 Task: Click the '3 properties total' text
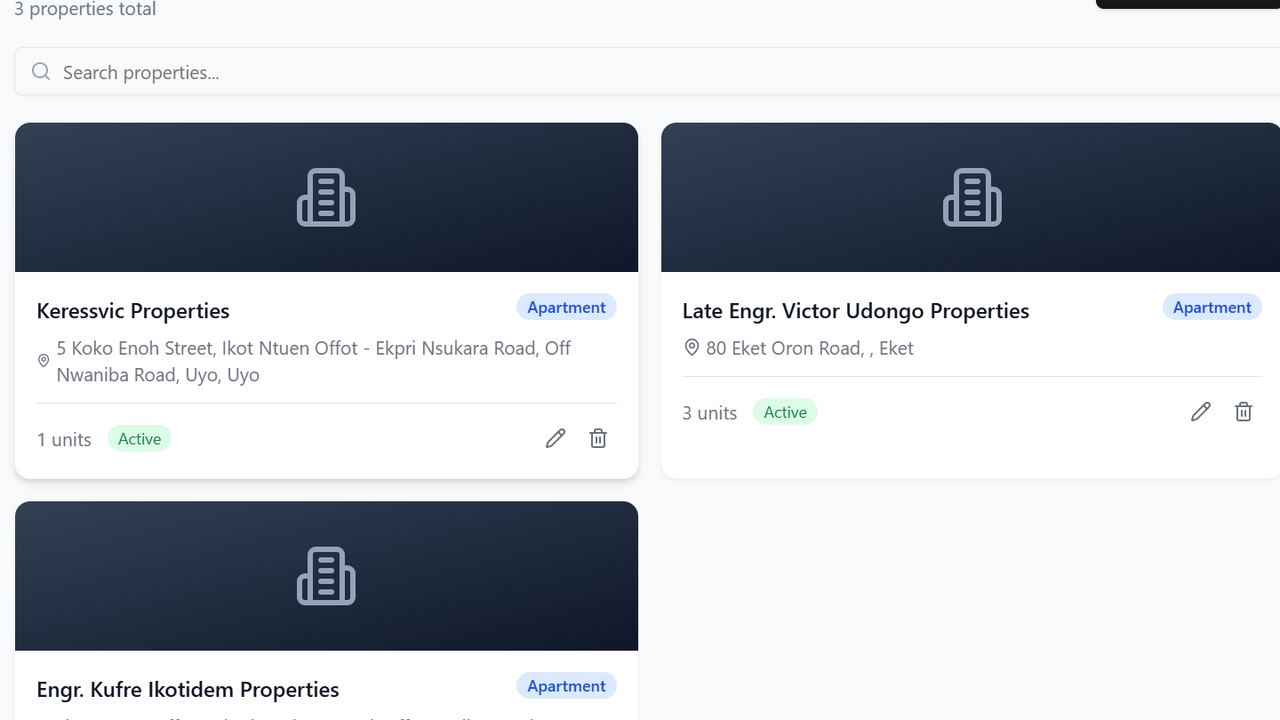point(85,9)
